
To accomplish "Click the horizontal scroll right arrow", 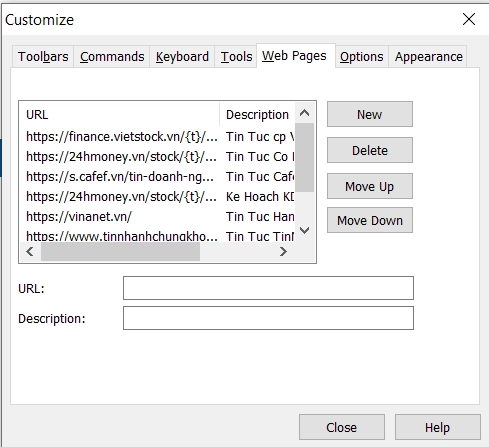I will click(283, 252).
